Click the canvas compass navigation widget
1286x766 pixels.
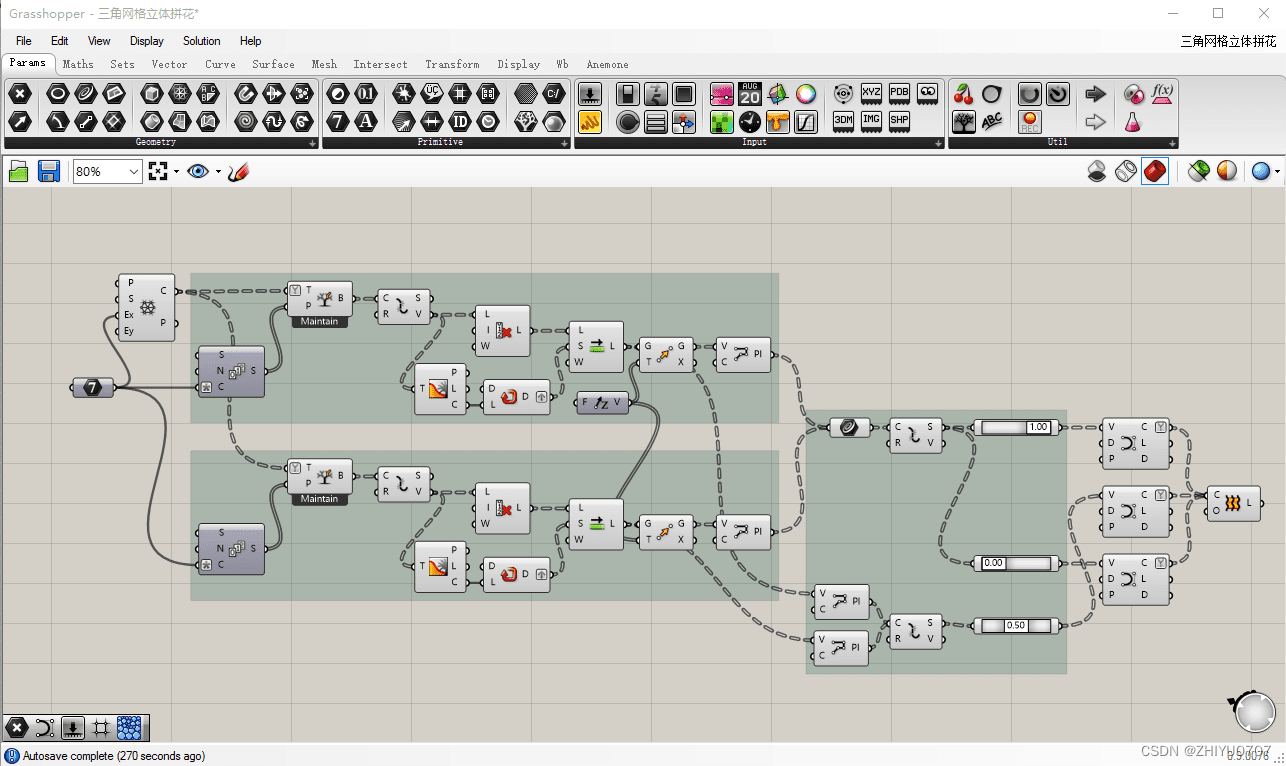click(1253, 710)
